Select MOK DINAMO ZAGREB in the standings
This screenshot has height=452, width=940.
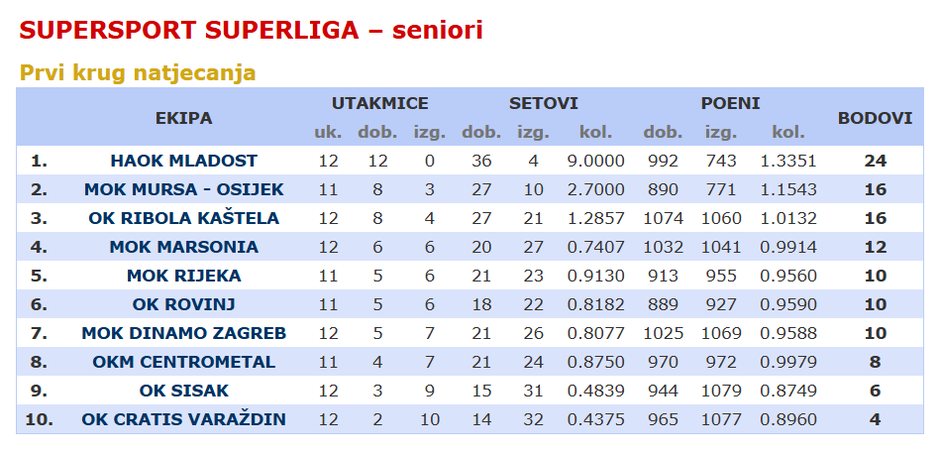point(184,333)
